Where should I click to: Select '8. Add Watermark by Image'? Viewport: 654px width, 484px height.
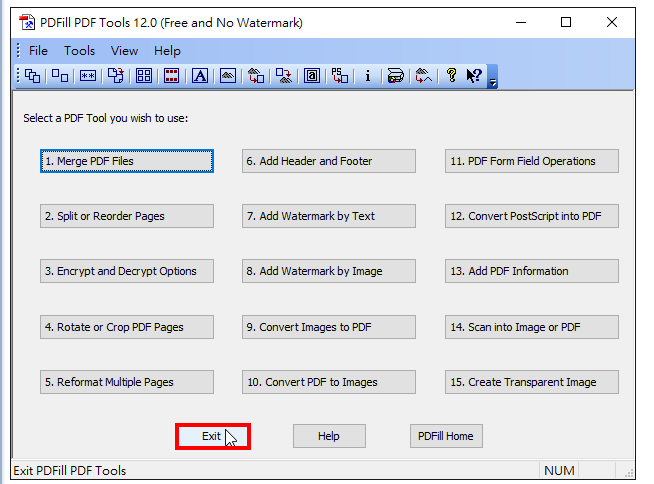point(329,271)
